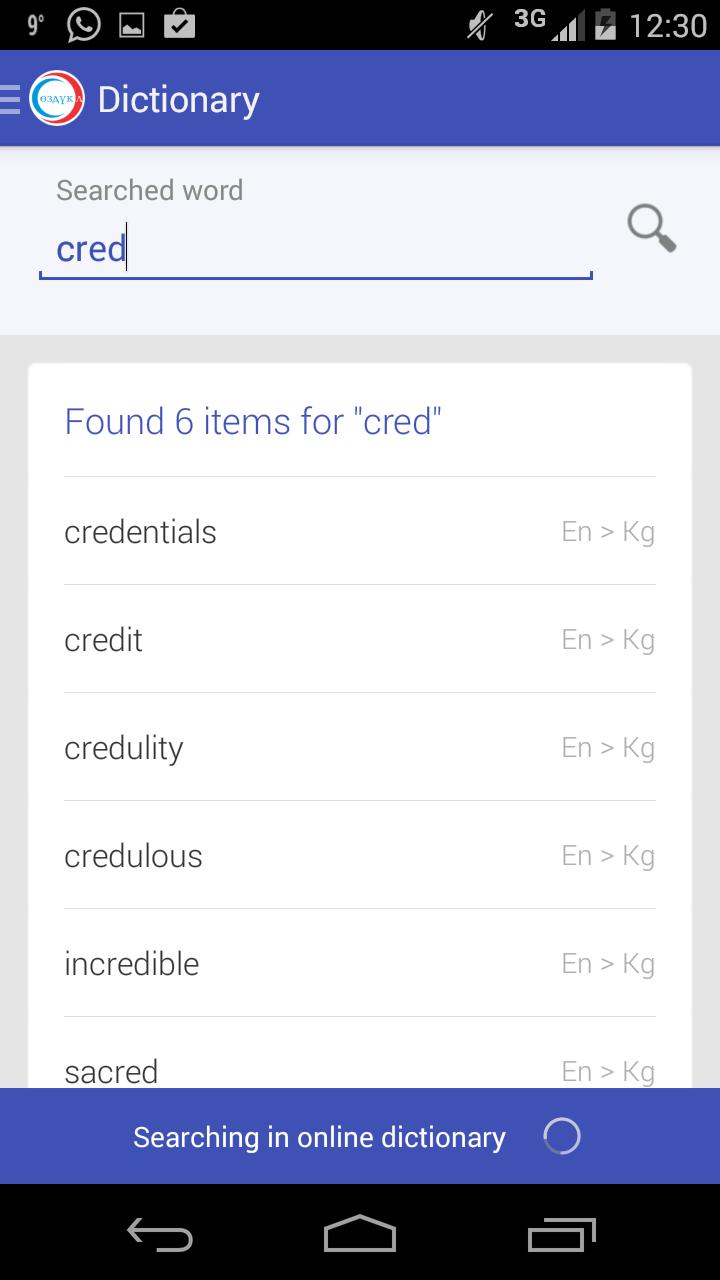Image resolution: width=720 pixels, height=1280 pixels.
Task: Select the "credulous" result
Action: click(359, 856)
